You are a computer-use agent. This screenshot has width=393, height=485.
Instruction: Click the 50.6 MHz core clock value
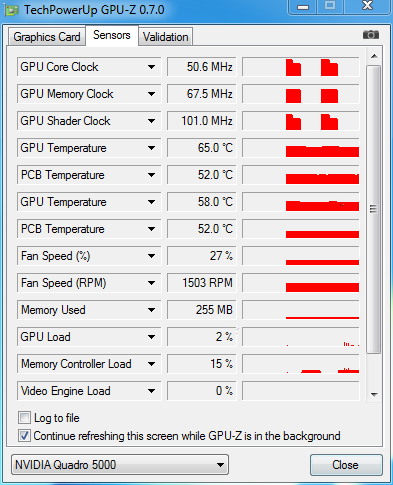point(202,67)
